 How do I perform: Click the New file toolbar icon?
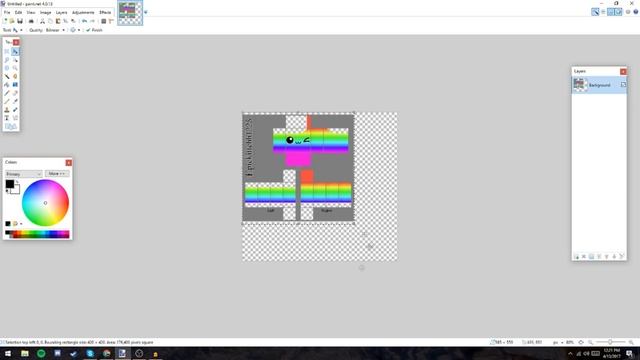tap(5, 21)
